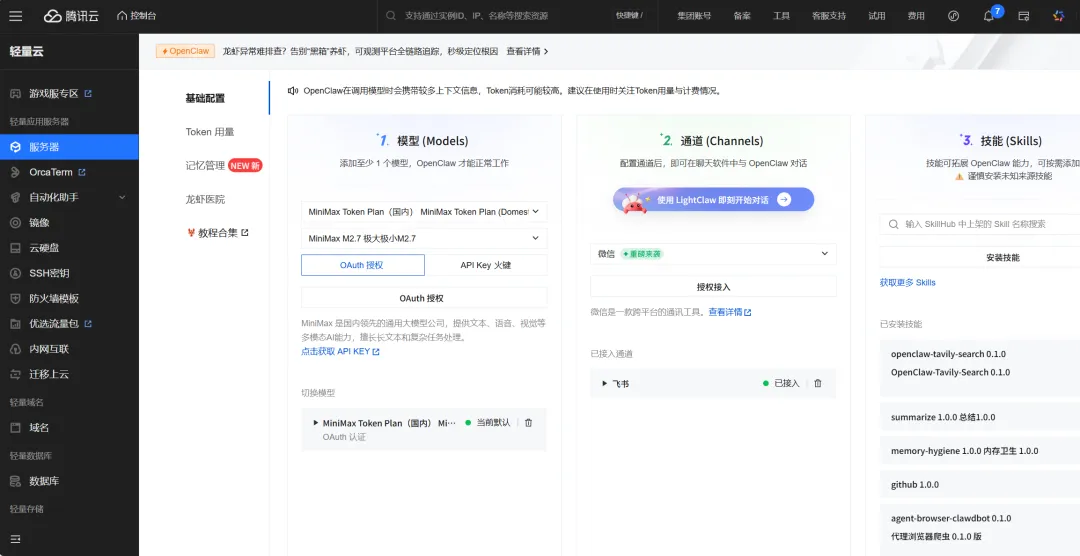
Task: Open 费用 in the top menu
Action: tap(915, 16)
